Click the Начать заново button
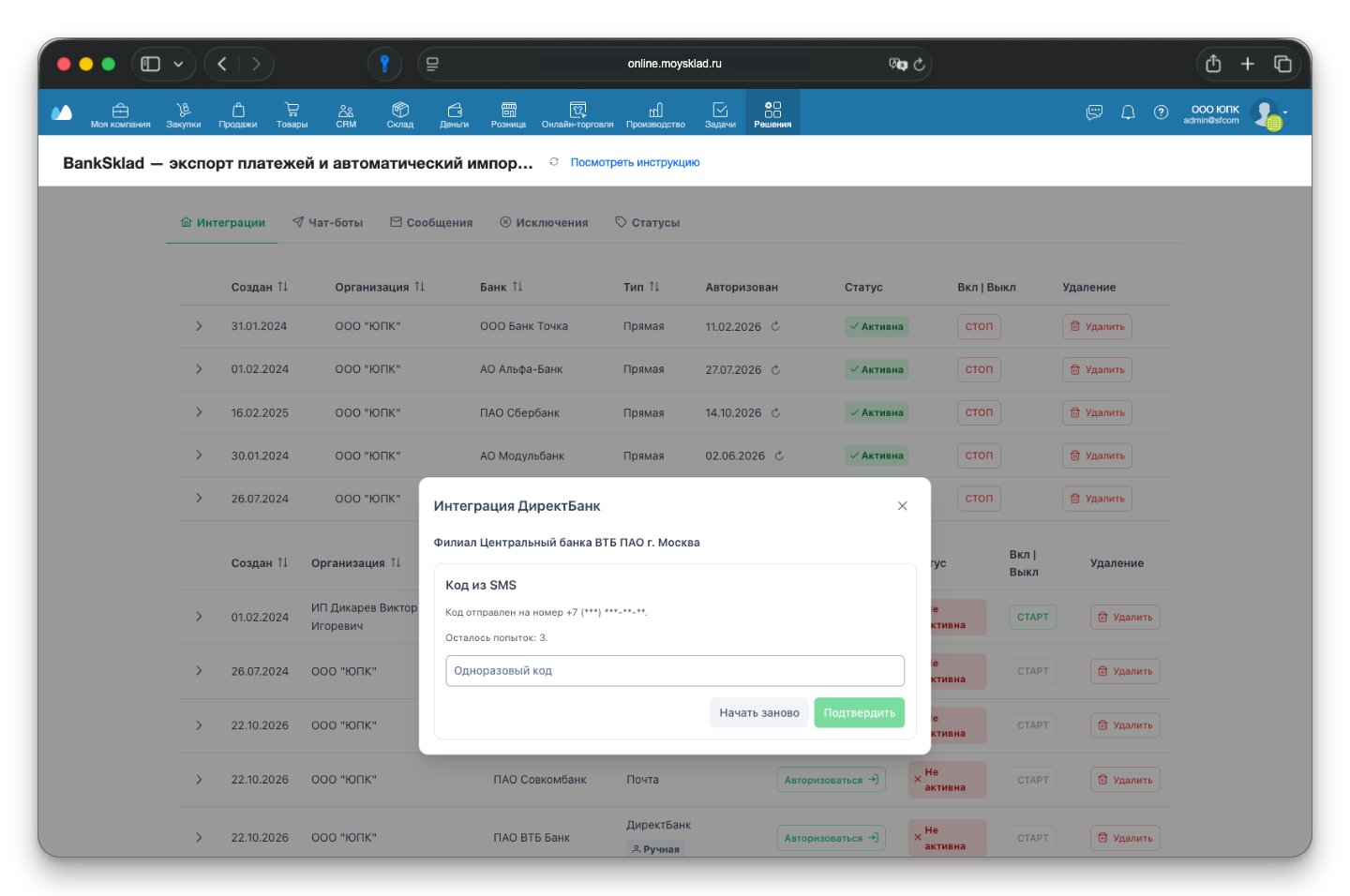Screen dimensions: 1350x896 pyautogui.click(x=759, y=713)
